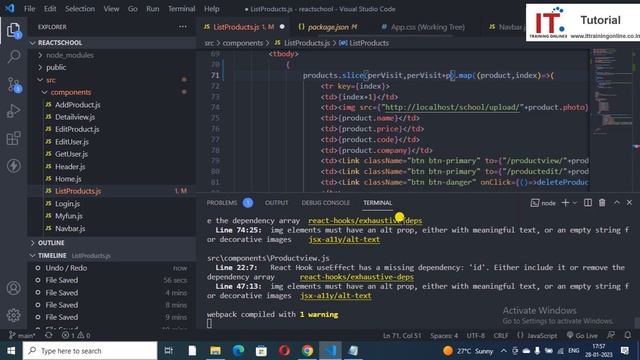Open localhost school upload URL in code

[x=453, y=107]
